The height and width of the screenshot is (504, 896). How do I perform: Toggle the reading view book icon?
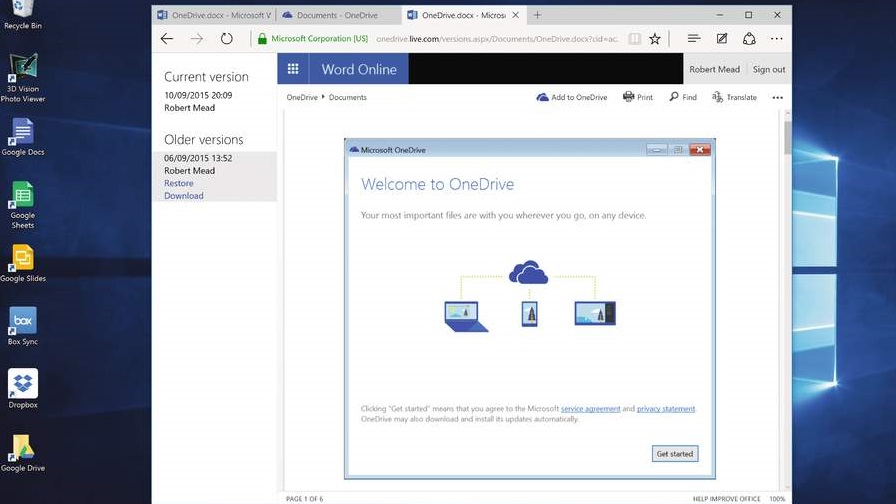(634, 39)
